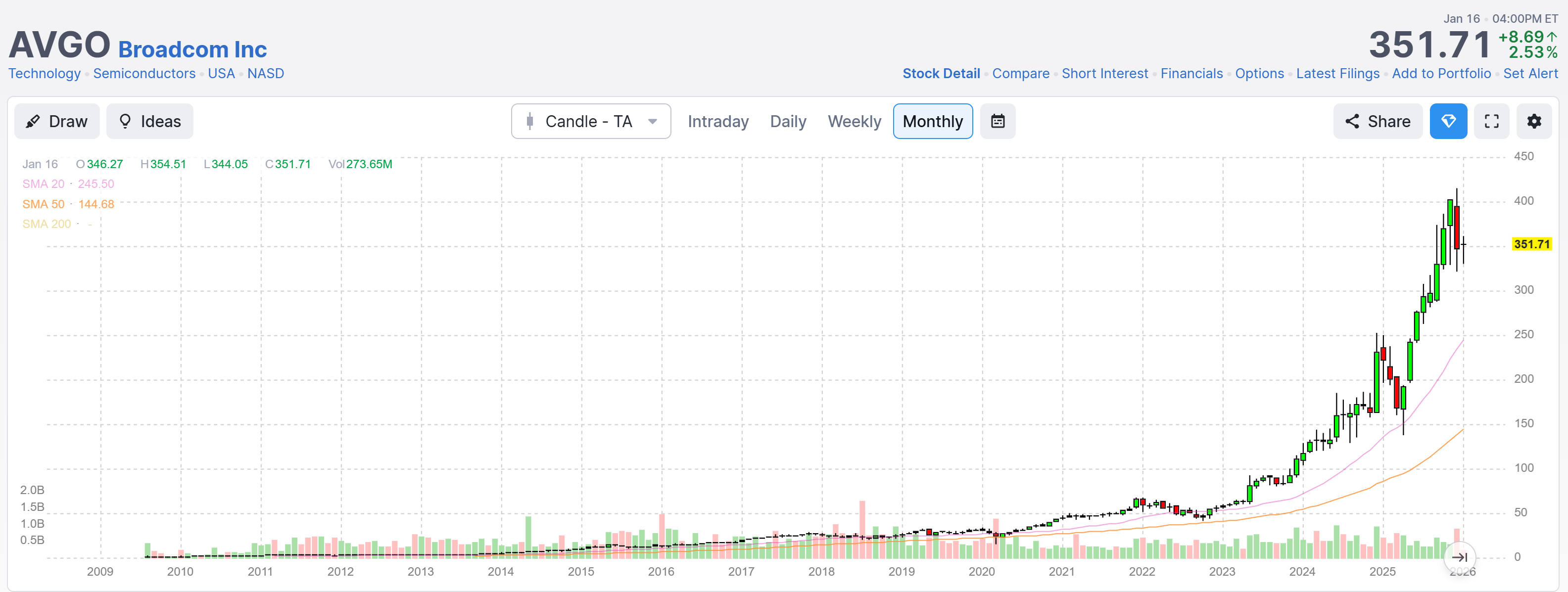The height and width of the screenshot is (592, 1568).
Task: Click Add to Portfolio link
Action: point(1441,74)
